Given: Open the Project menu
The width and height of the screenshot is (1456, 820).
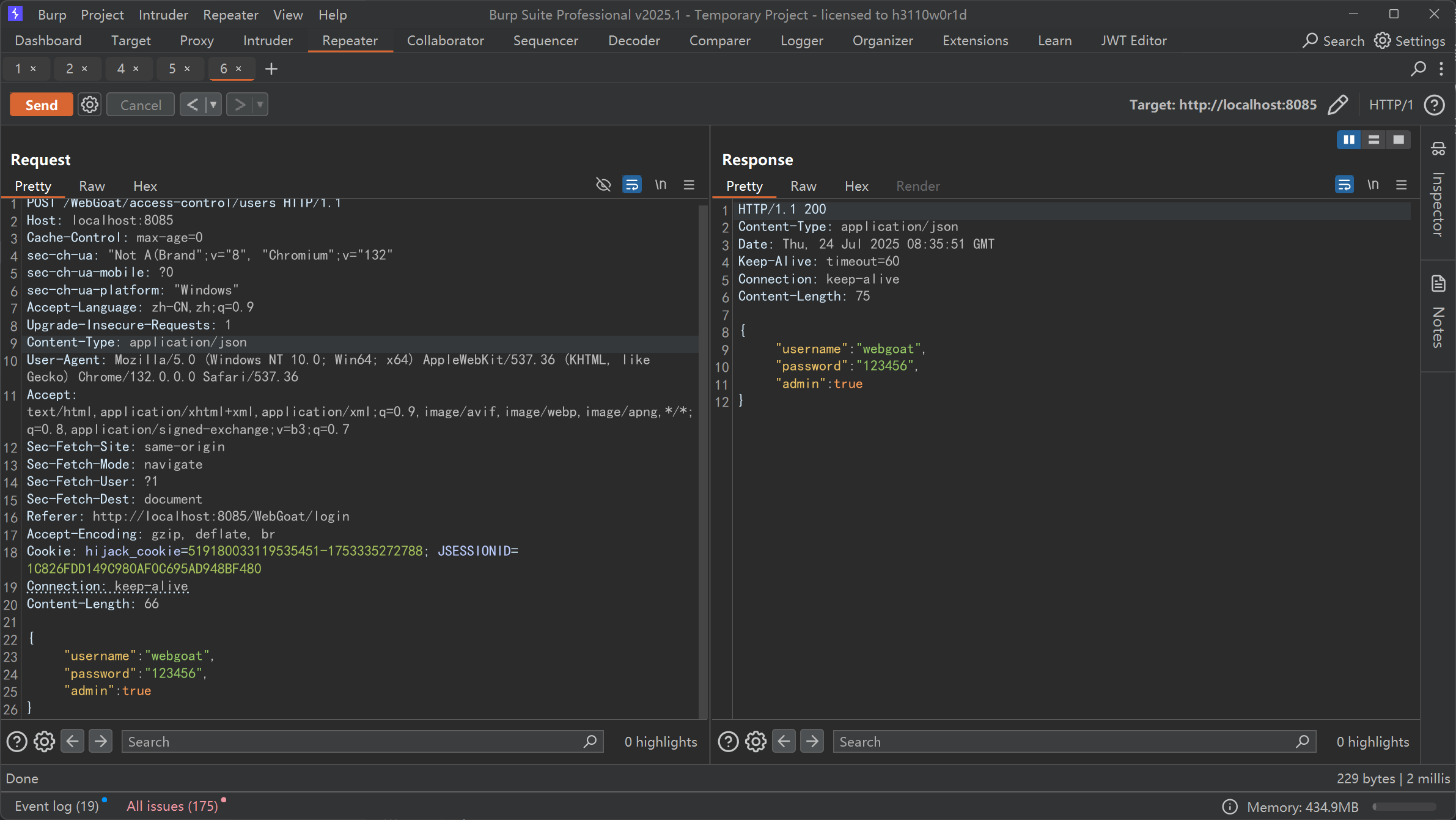Looking at the screenshot, I should pyautogui.click(x=102, y=15).
